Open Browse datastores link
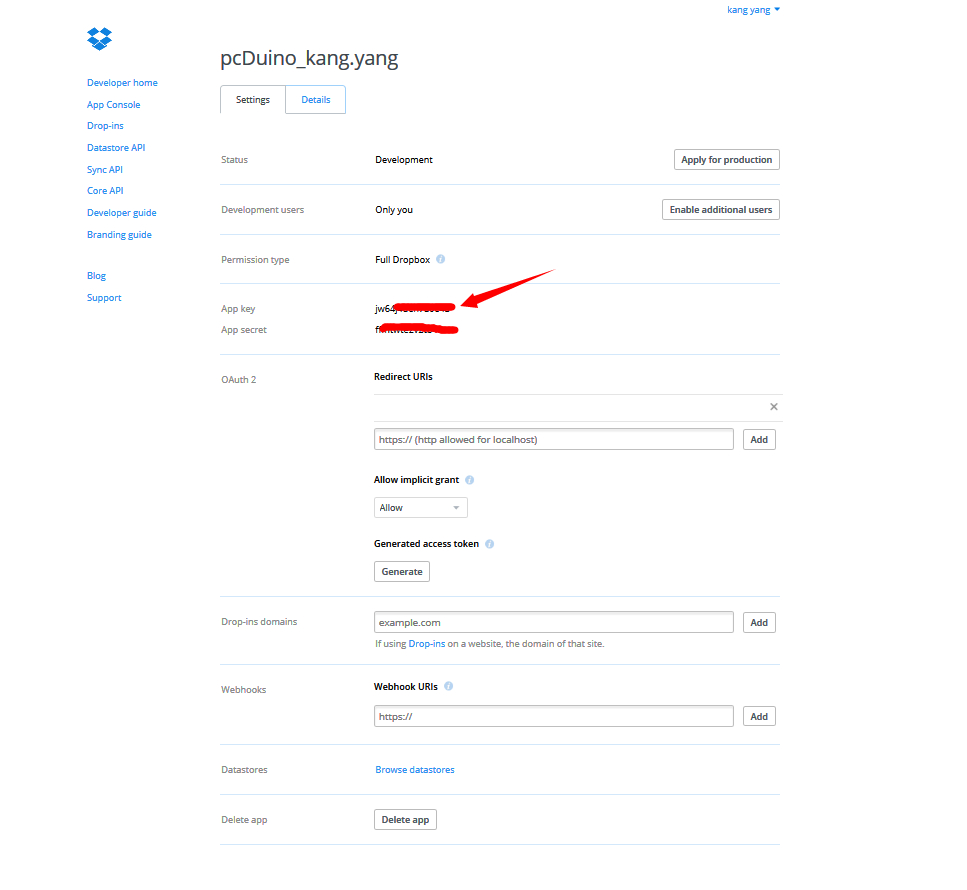 coord(415,770)
